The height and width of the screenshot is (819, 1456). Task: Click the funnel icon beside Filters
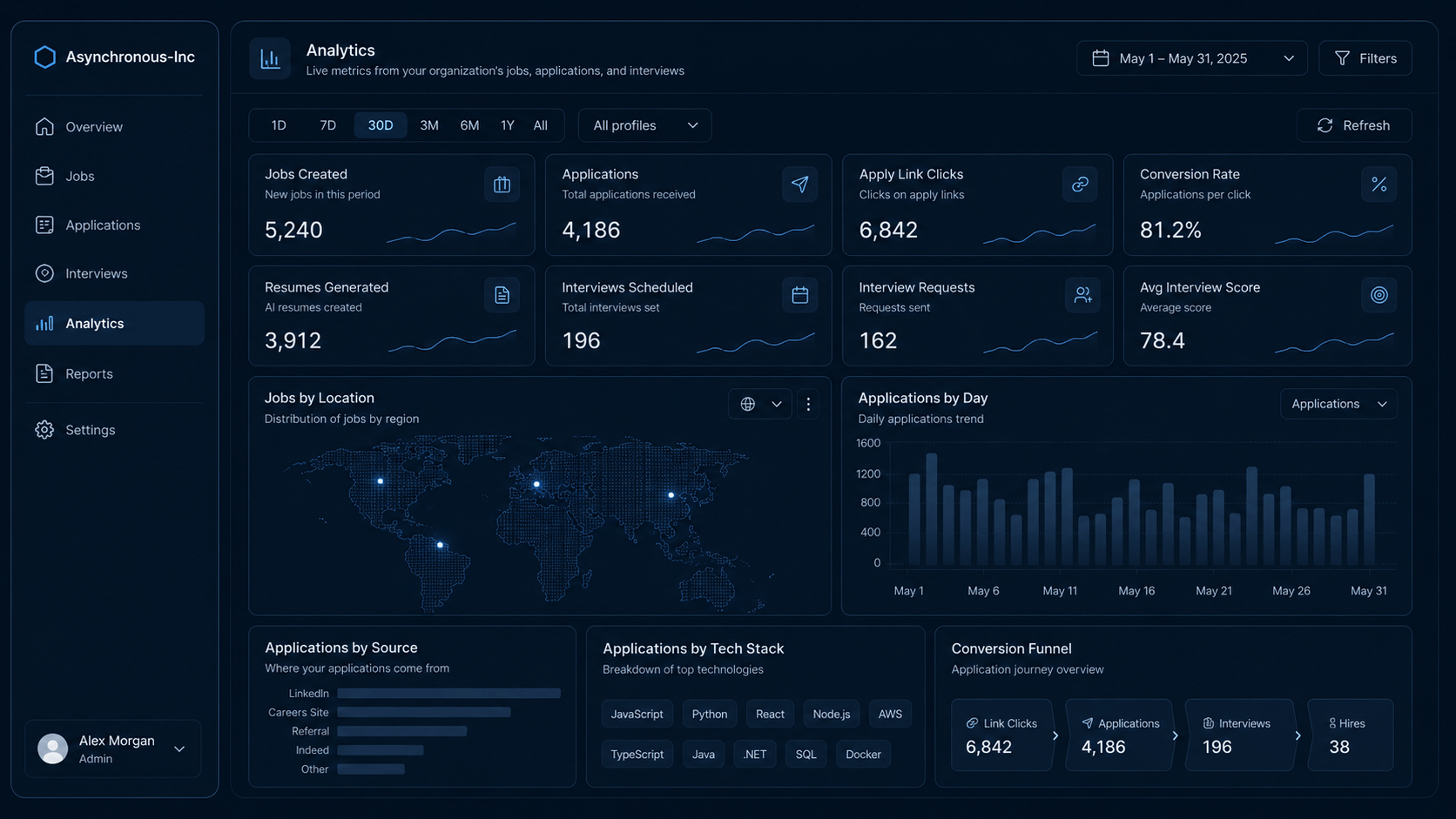click(1342, 58)
